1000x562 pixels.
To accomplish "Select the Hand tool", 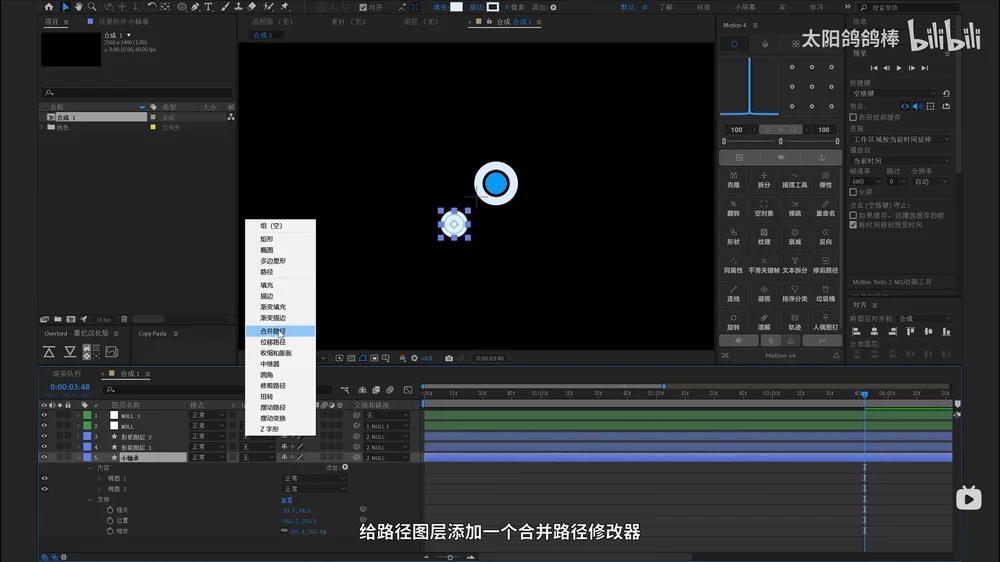I will [78, 7].
